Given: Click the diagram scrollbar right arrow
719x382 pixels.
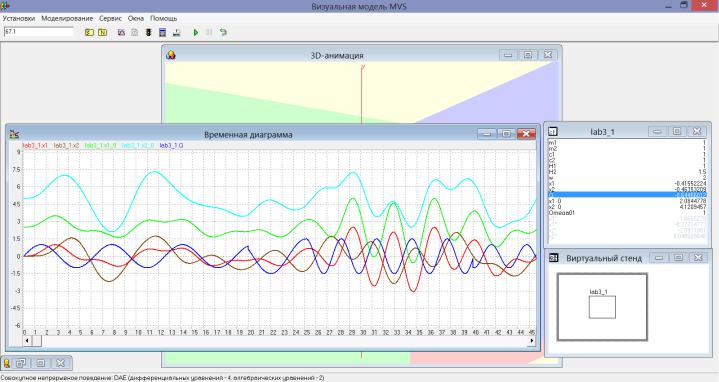Looking at the screenshot, I should coord(532,340).
